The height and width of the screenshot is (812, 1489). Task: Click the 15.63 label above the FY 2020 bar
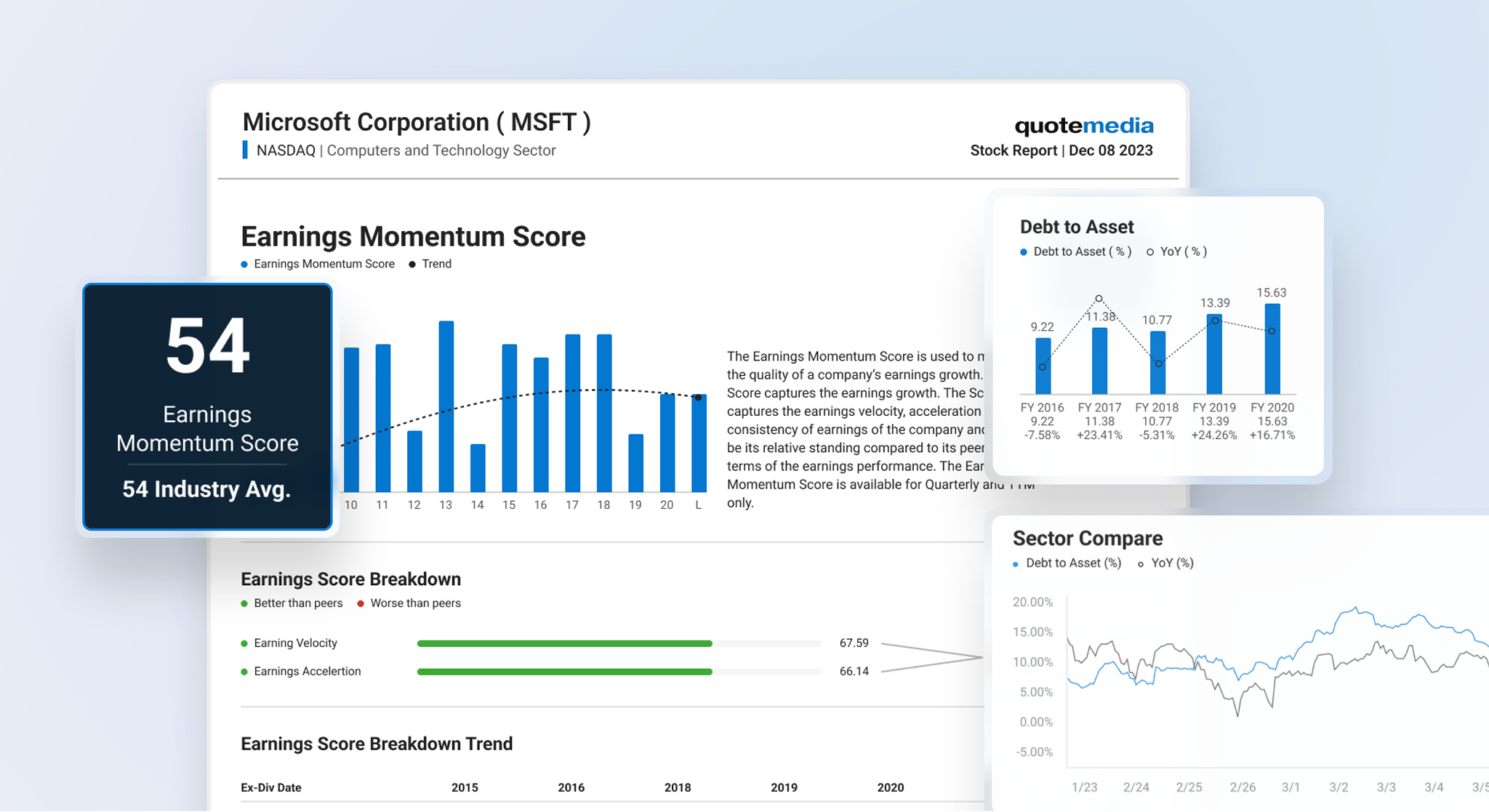pos(1272,293)
